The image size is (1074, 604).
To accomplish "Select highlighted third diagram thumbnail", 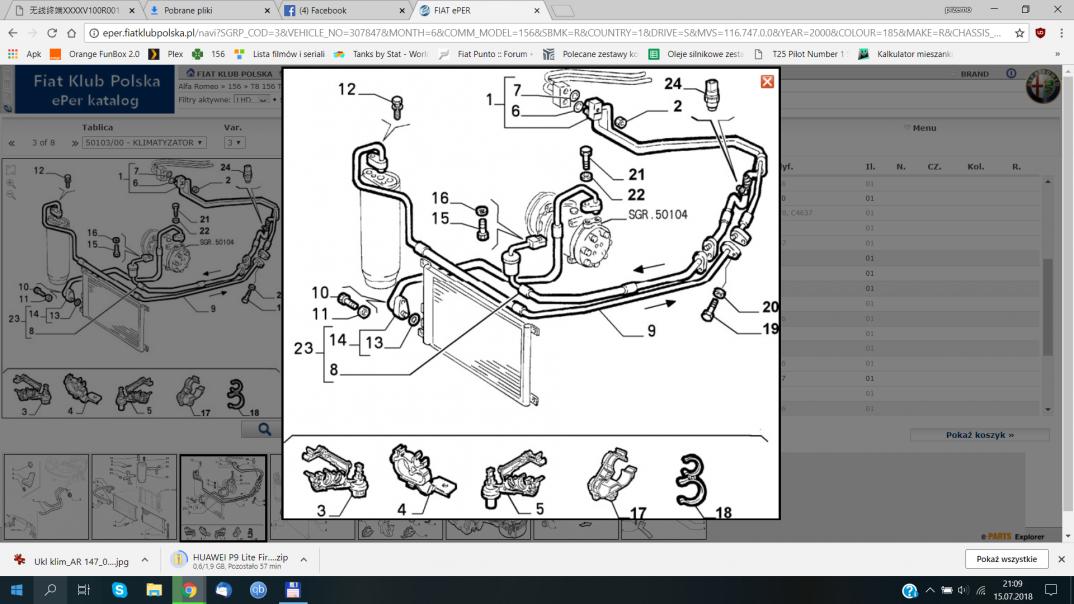I will coord(223,497).
